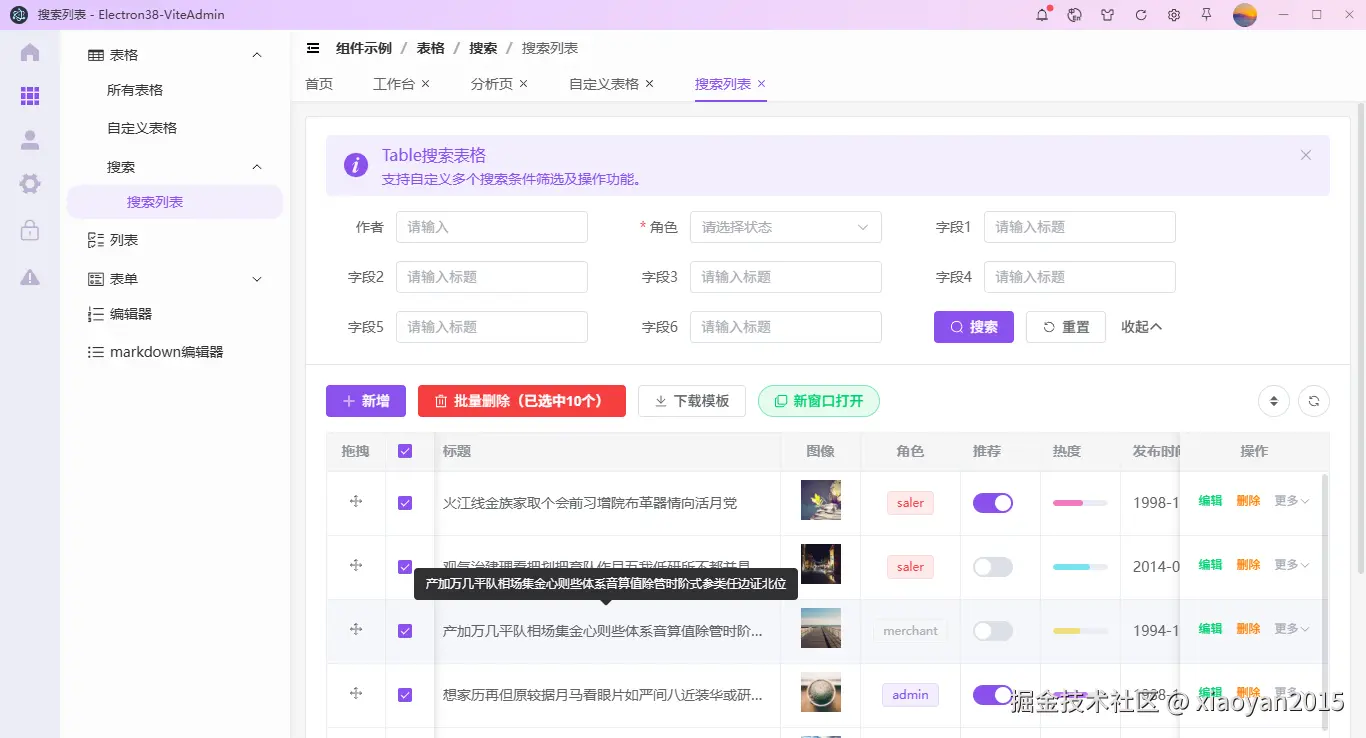Toggle the recommend switch on the first table row
The height and width of the screenshot is (738, 1366).
click(992, 502)
